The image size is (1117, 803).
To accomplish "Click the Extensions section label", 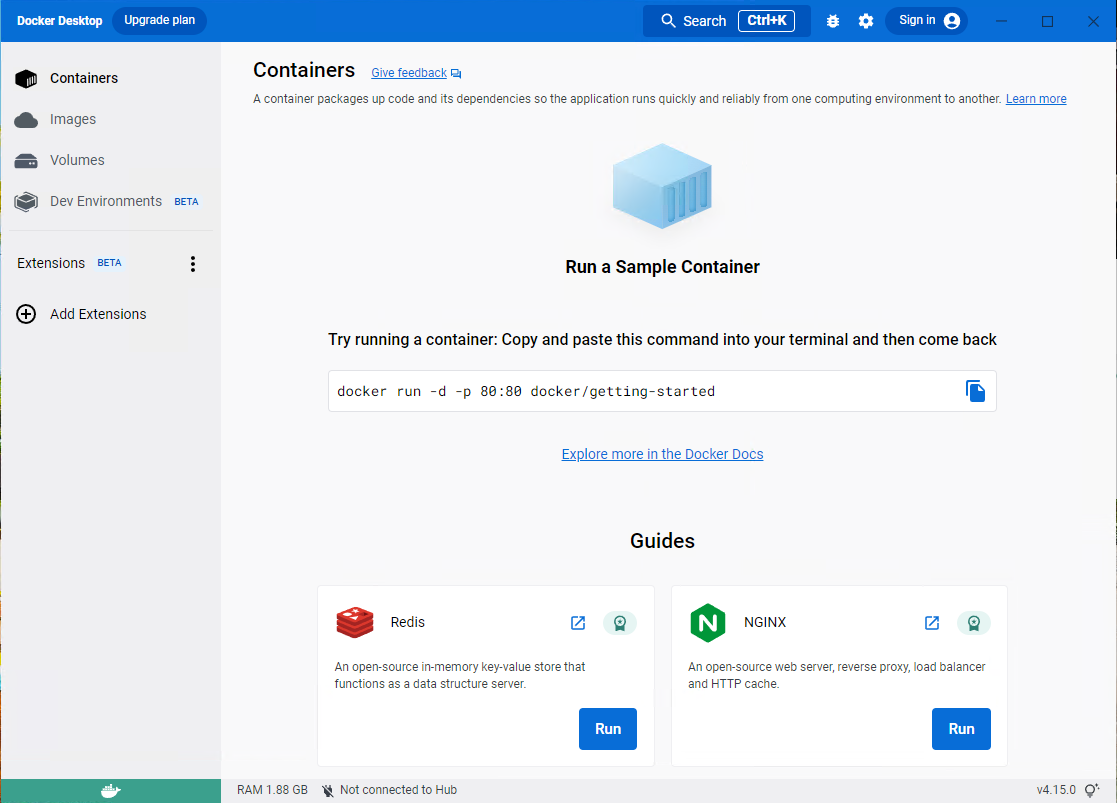I will point(51,264).
